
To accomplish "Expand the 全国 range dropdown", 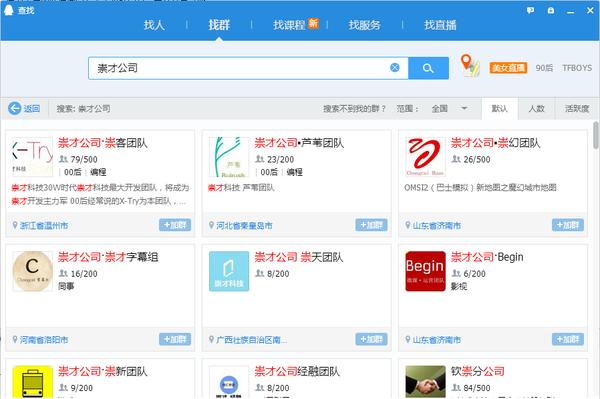I will tap(449, 109).
